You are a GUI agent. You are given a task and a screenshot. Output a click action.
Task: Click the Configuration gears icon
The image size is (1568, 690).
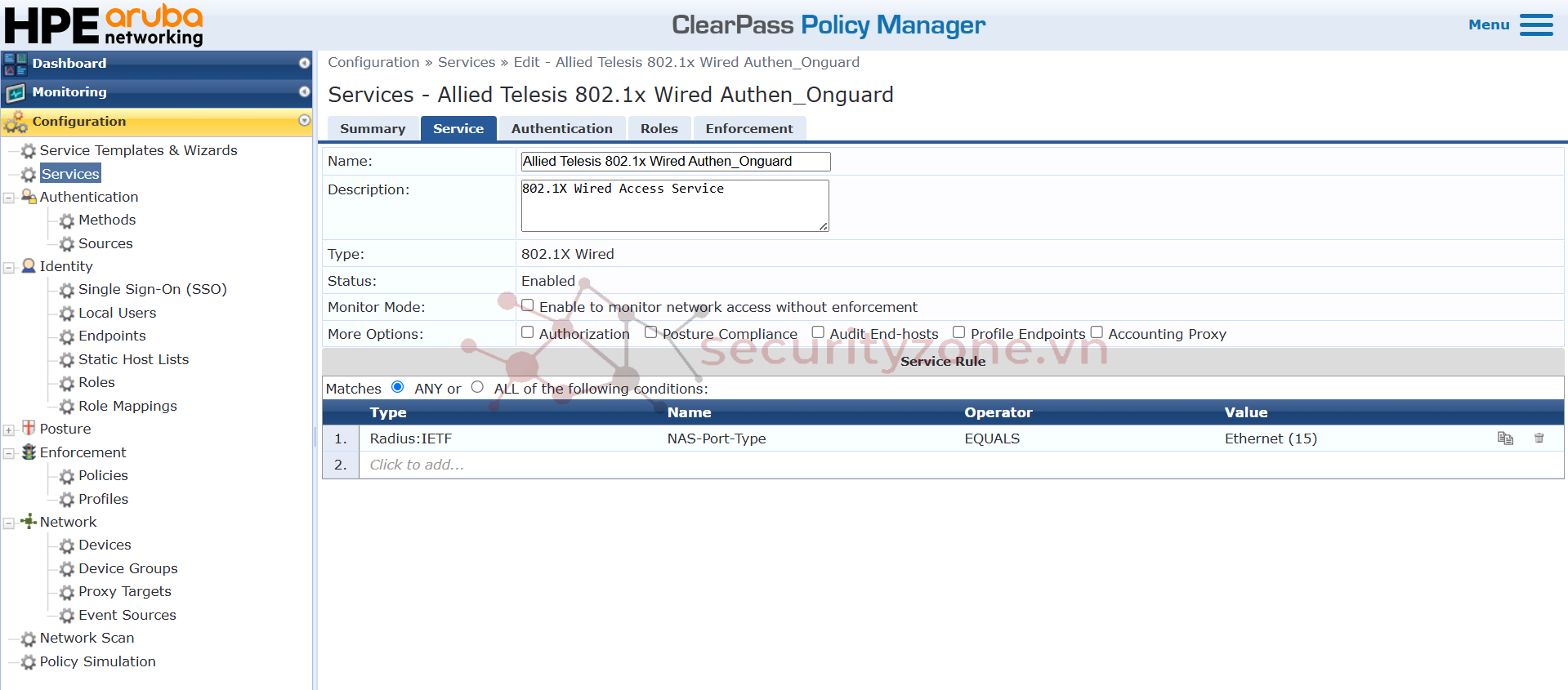[16, 122]
